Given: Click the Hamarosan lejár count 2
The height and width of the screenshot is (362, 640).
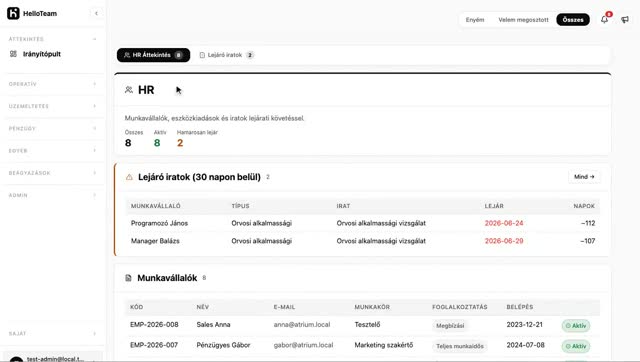Looking at the screenshot, I should (180, 143).
